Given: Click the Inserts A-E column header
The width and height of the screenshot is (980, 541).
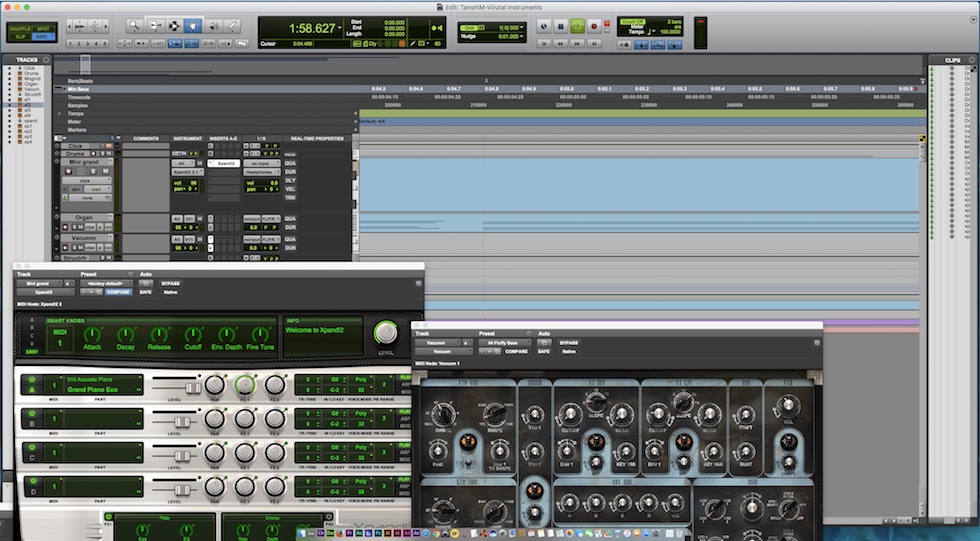Looking at the screenshot, I should click(x=223, y=139).
